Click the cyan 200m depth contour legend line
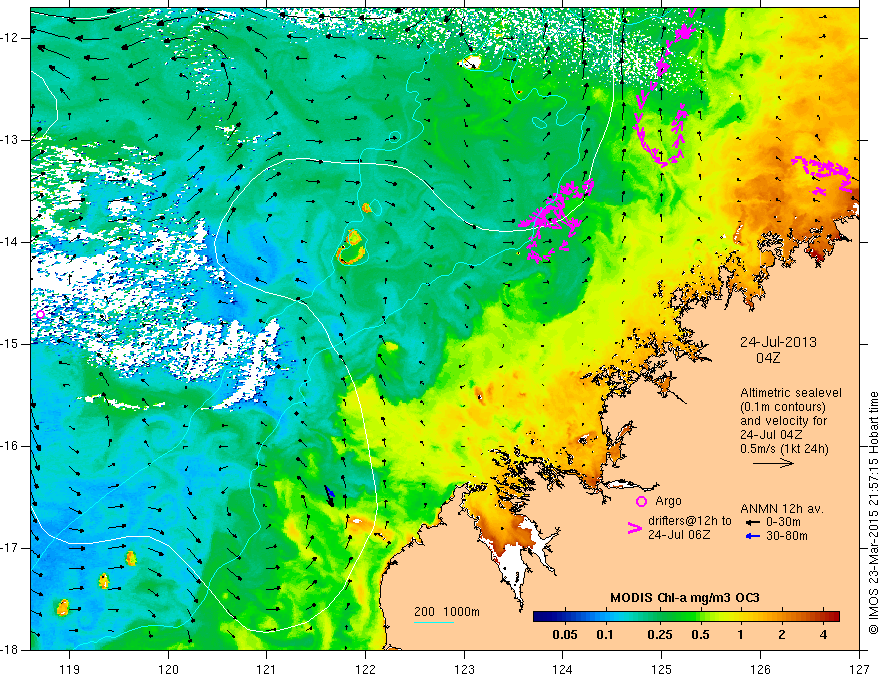The width and height of the screenshot is (880, 680). 433,622
